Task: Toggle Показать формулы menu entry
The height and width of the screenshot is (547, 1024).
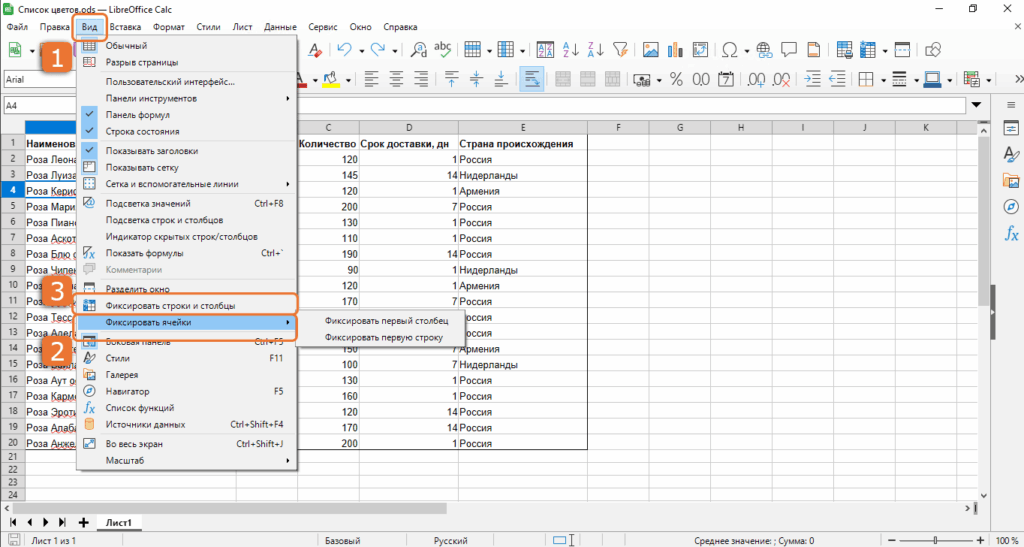Action: [x=187, y=253]
